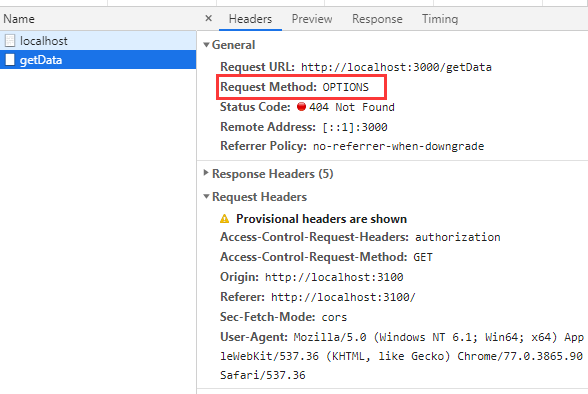Click the Request URL value text
588x394 pixels.
tap(396, 67)
